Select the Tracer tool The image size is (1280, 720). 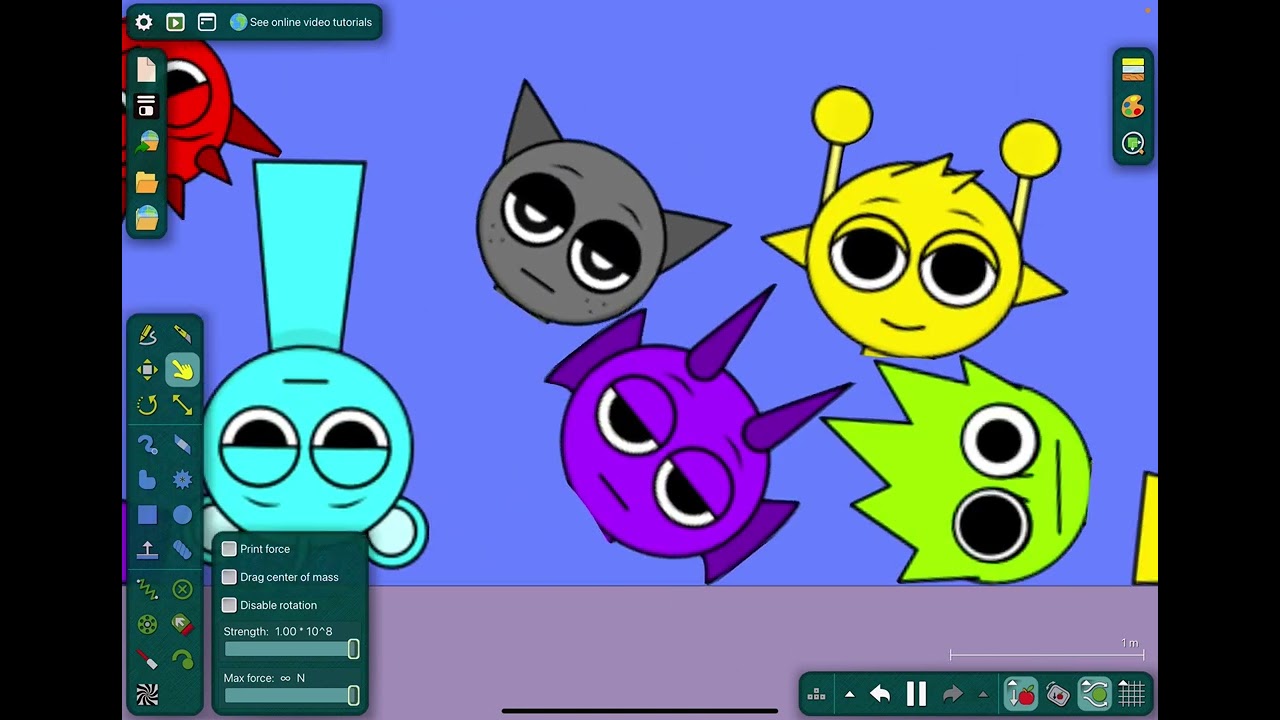182,660
